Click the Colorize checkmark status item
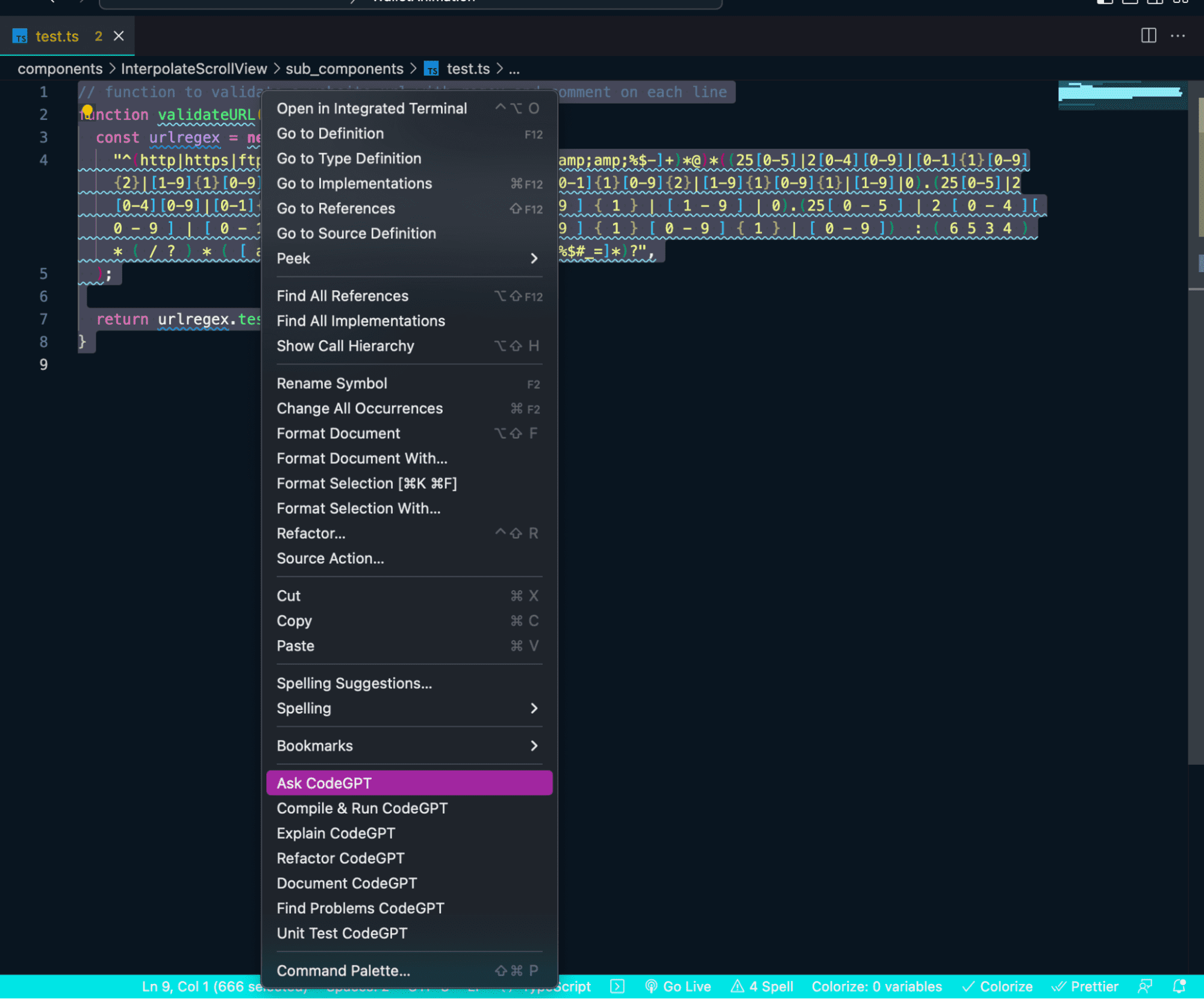This screenshot has height=999, width=1204. point(997,987)
